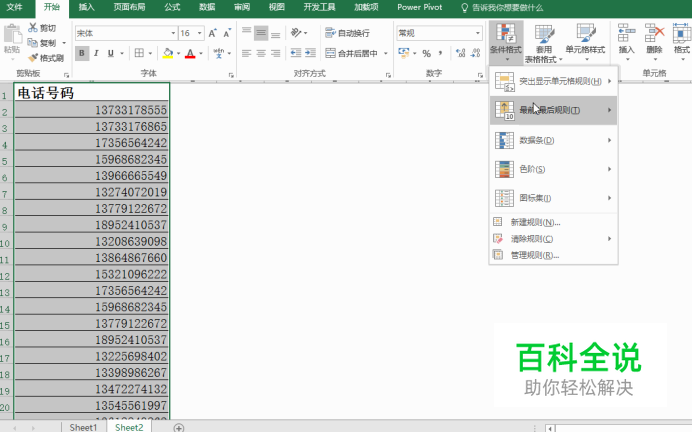Decrease font size with small A
Screen dimensions: 692x432
tap(227, 33)
